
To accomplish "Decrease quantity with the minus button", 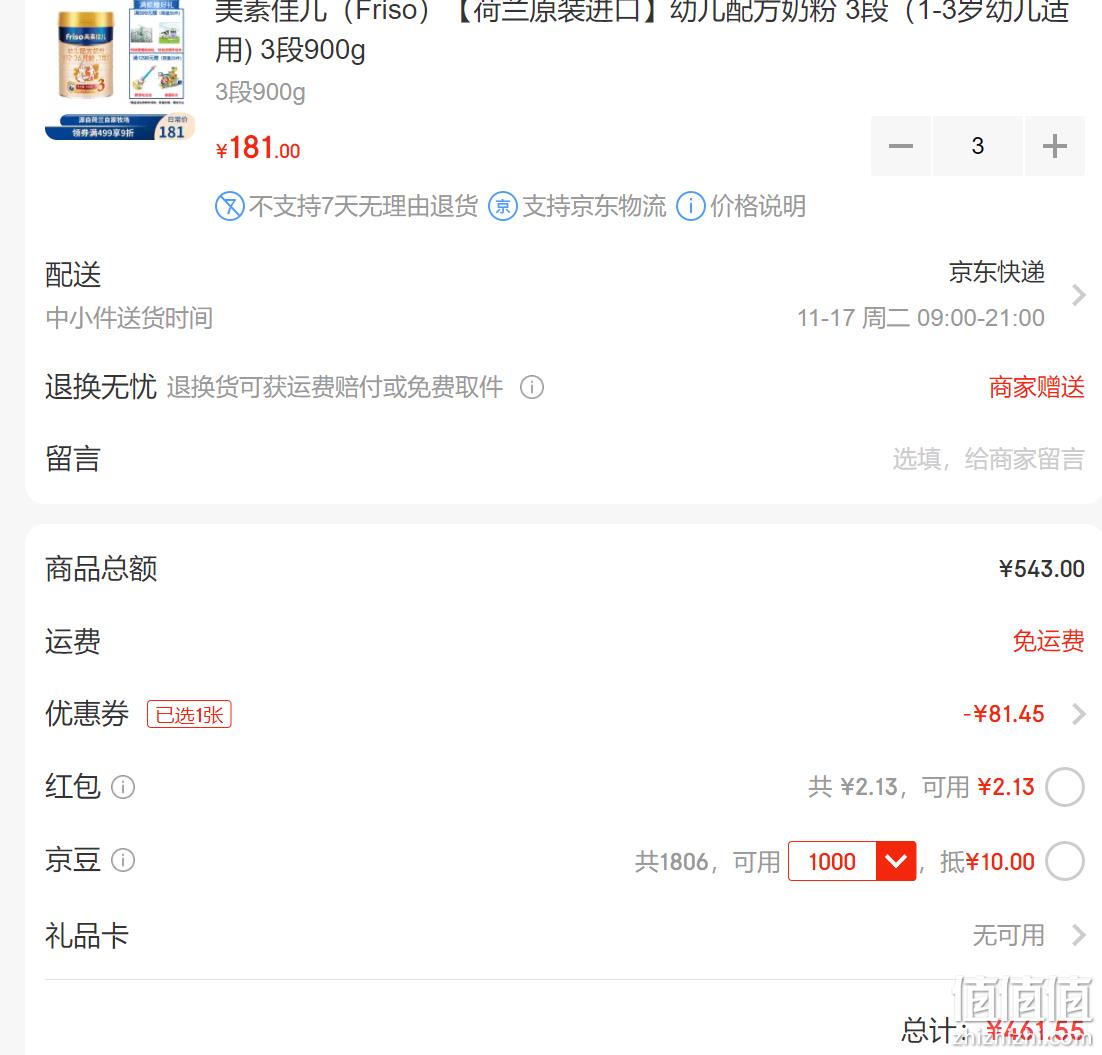I will pos(900,146).
